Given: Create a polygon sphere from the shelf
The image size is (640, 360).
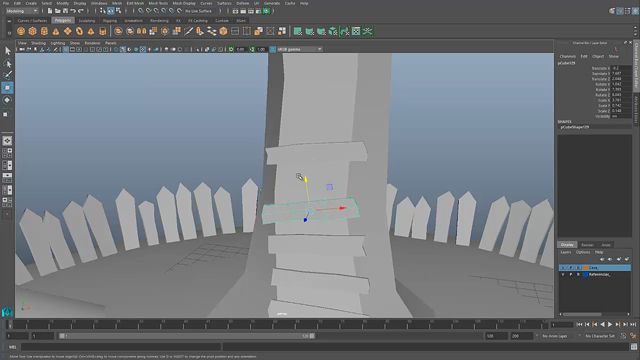Looking at the screenshot, I should pos(21,31).
